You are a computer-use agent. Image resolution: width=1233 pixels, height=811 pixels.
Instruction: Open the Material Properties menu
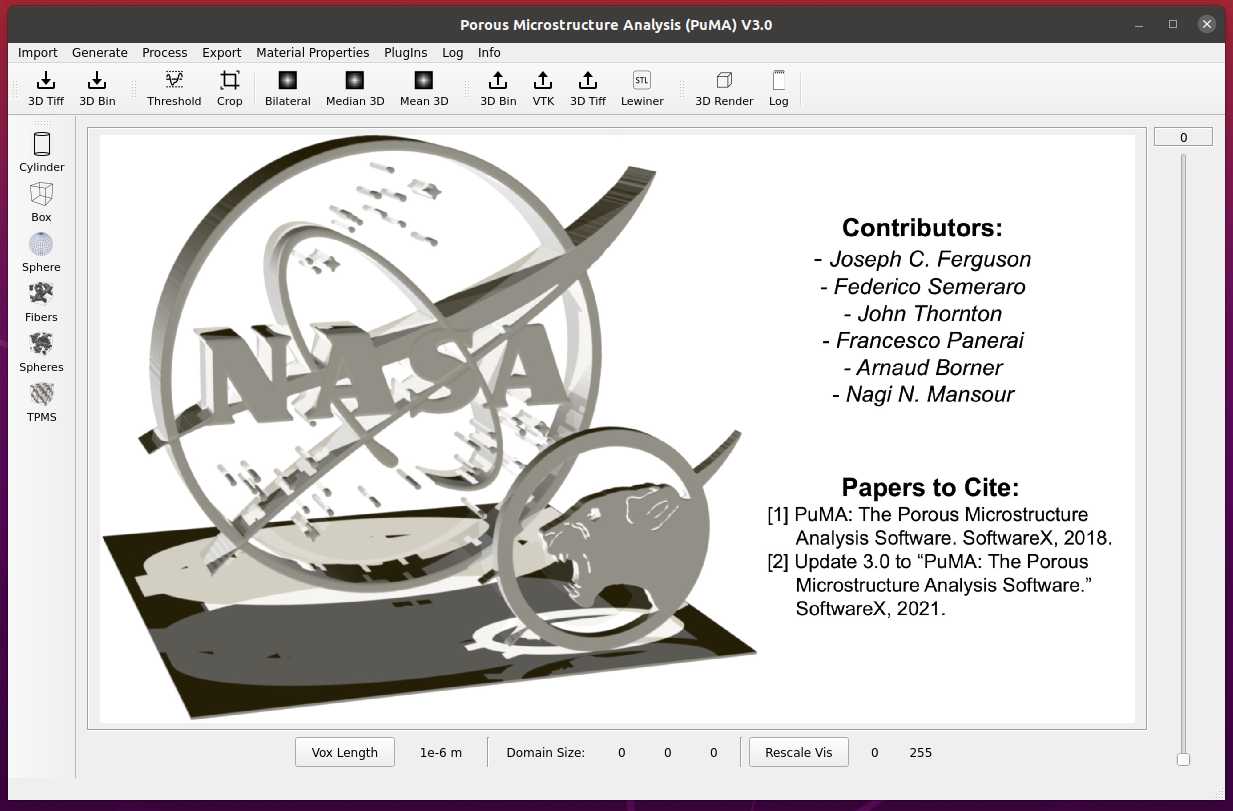click(313, 53)
